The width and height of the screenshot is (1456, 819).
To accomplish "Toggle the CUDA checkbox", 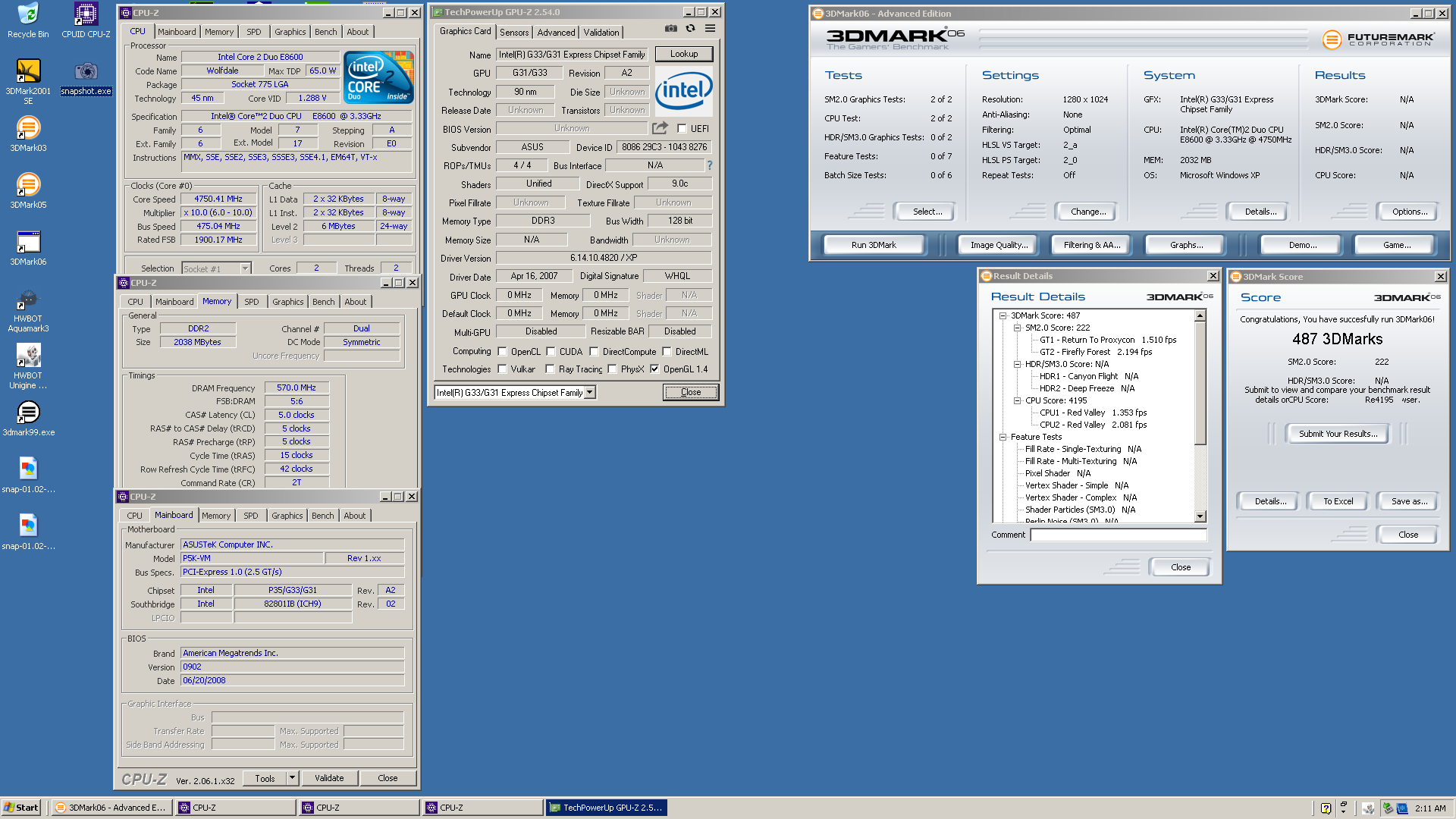I will (551, 352).
